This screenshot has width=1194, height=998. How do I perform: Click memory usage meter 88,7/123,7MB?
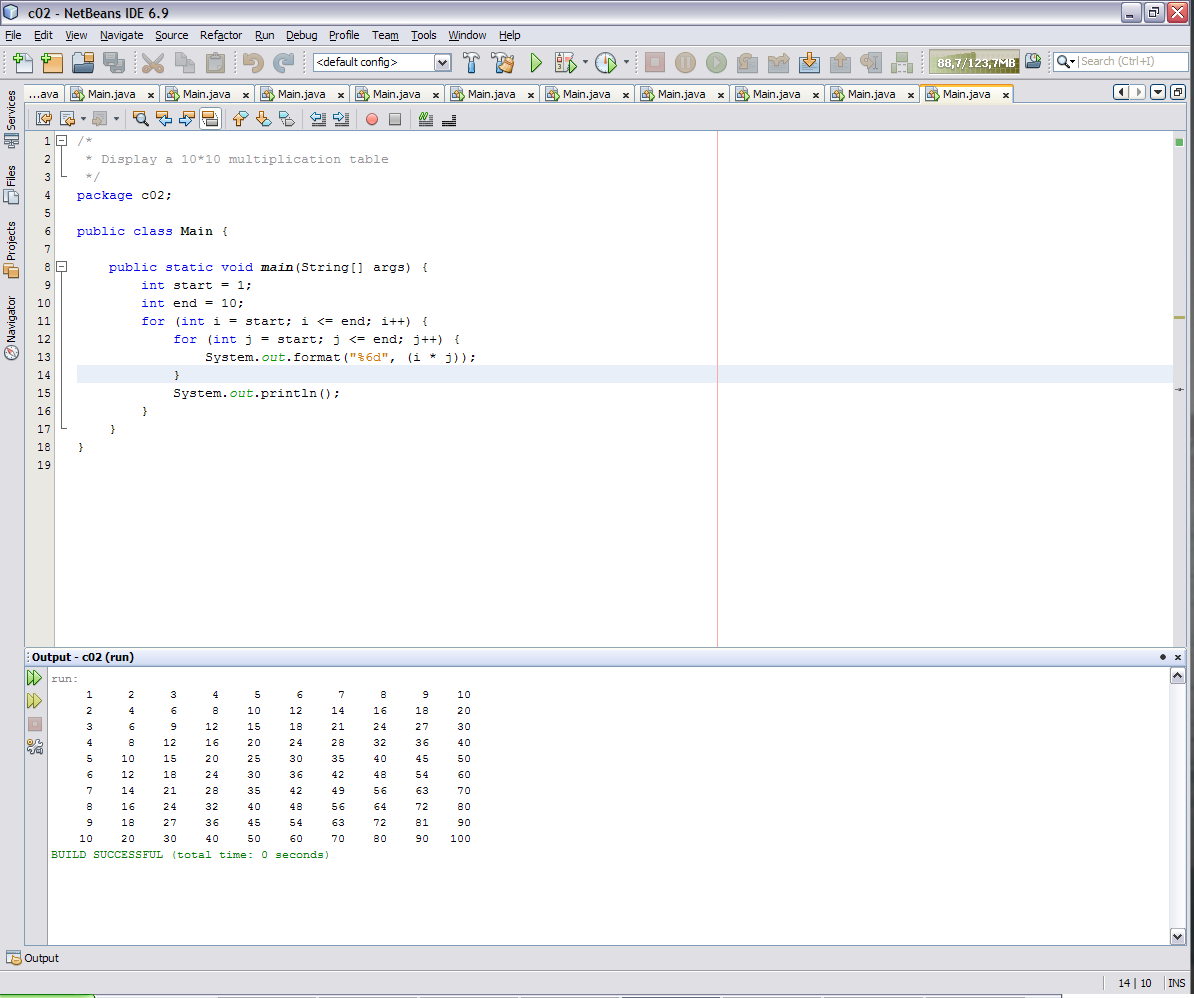[x=975, y=62]
